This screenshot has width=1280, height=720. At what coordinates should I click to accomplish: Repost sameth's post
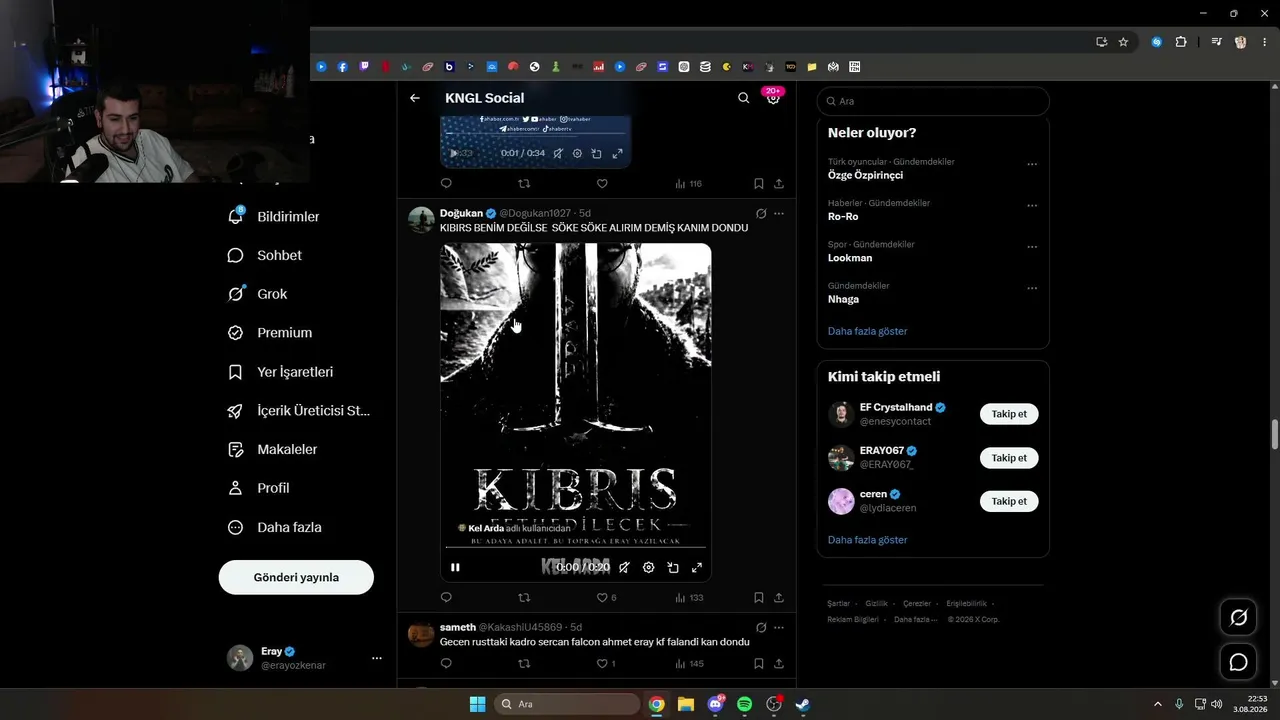coord(524,663)
